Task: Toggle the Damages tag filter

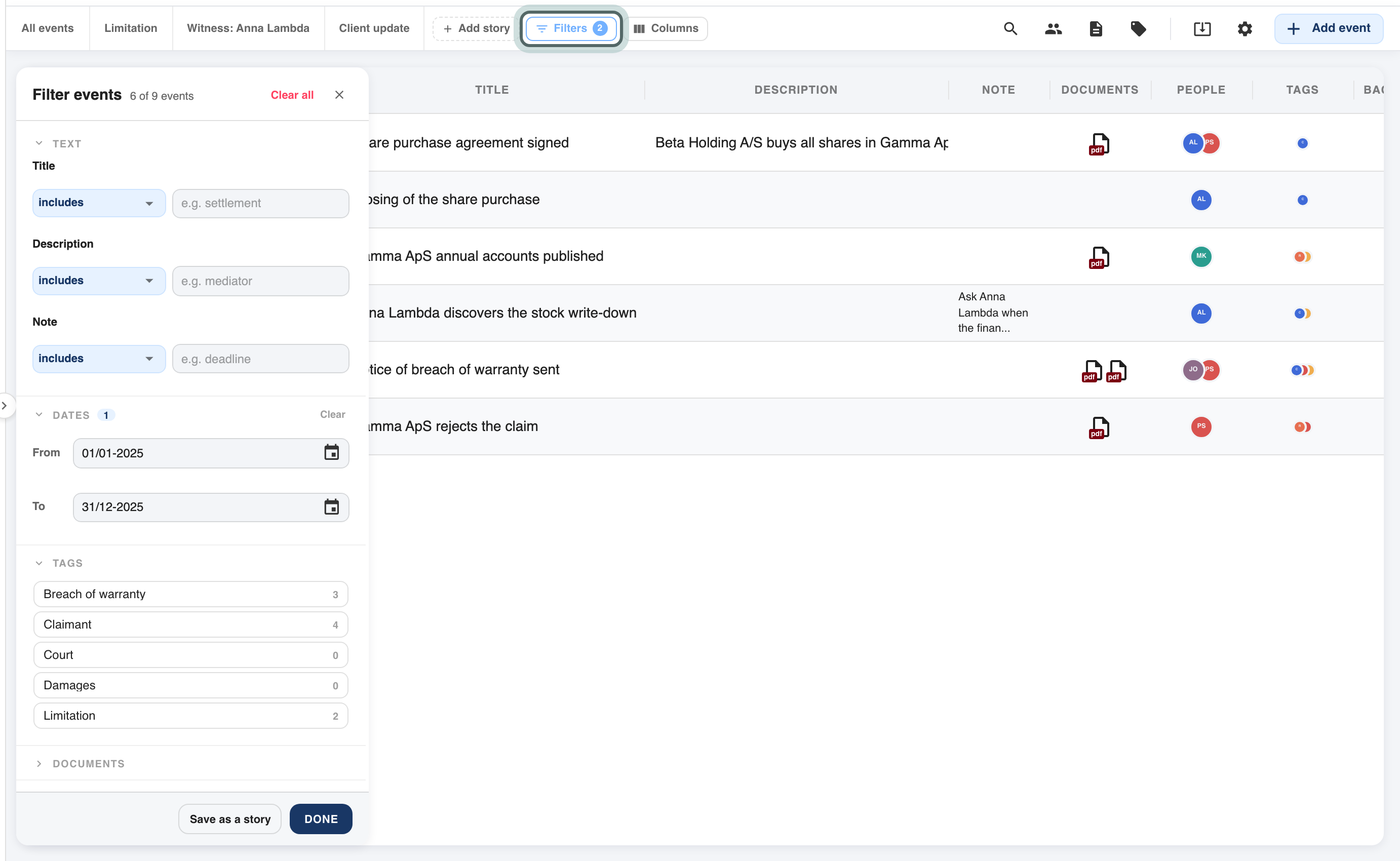Action: [190, 685]
